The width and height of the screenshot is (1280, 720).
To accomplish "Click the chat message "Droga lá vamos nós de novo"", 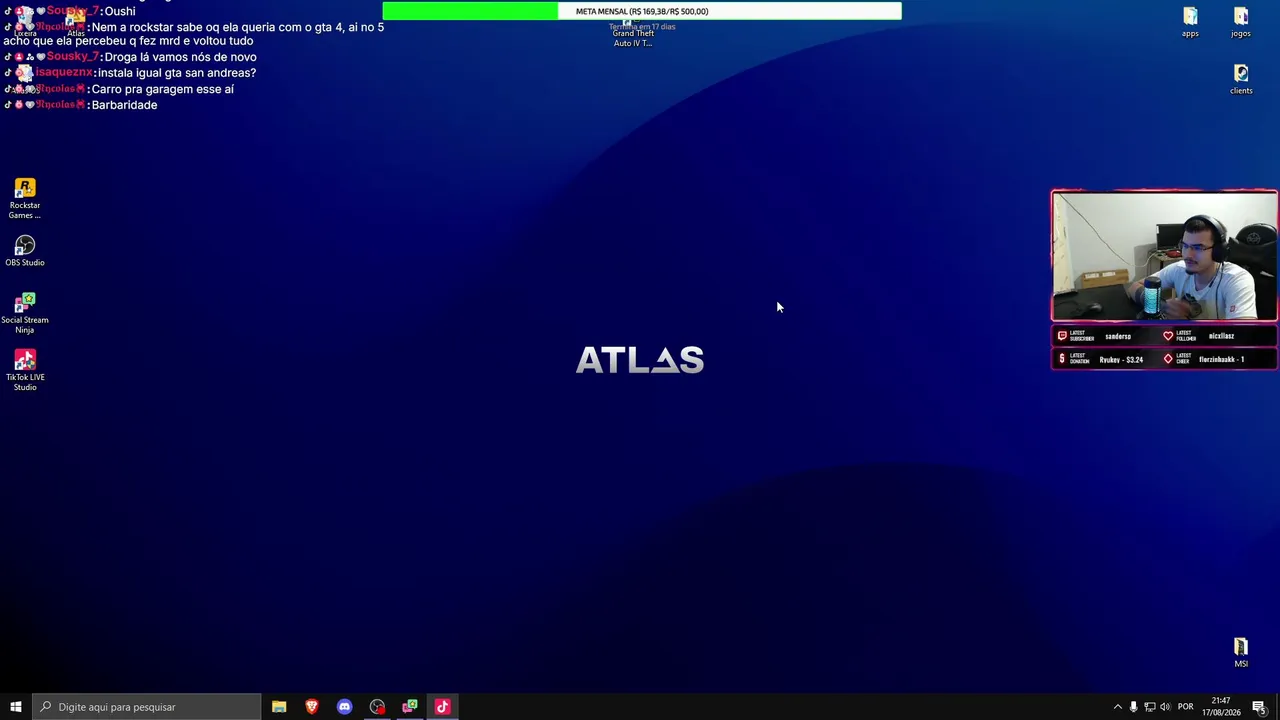I will (x=180, y=57).
